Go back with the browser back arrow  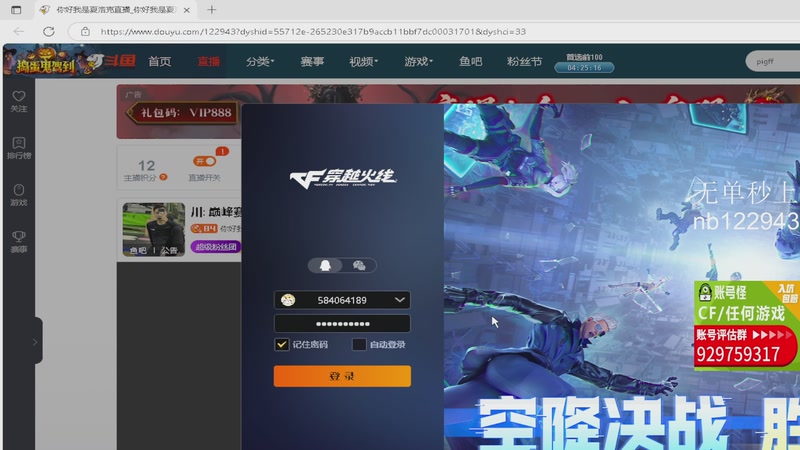[x=19, y=32]
